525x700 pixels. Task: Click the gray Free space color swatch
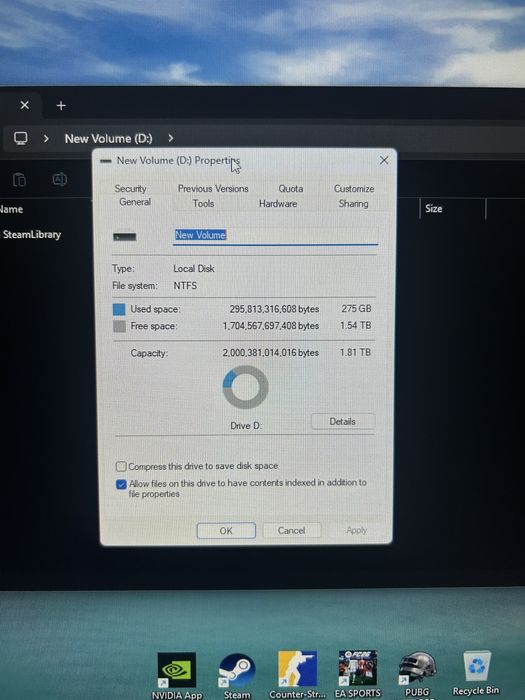point(119,326)
